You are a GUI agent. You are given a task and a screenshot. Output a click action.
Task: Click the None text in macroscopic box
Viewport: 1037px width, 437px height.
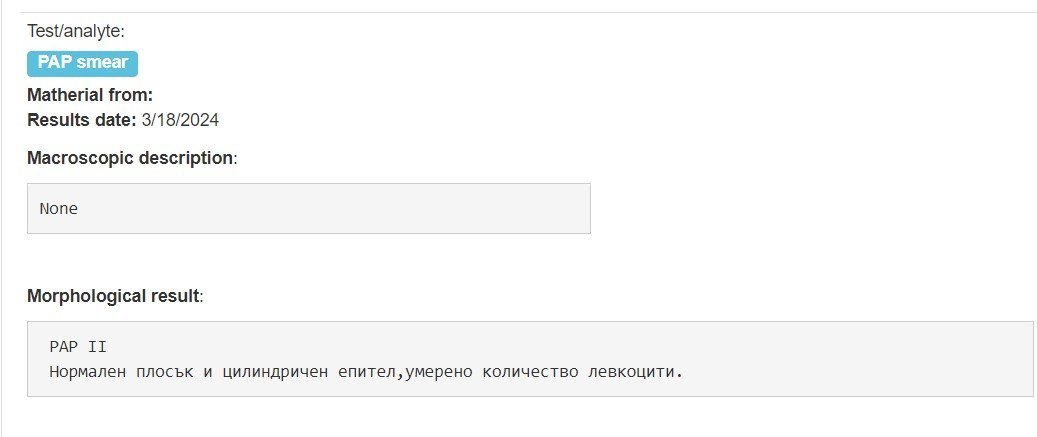(59, 209)
